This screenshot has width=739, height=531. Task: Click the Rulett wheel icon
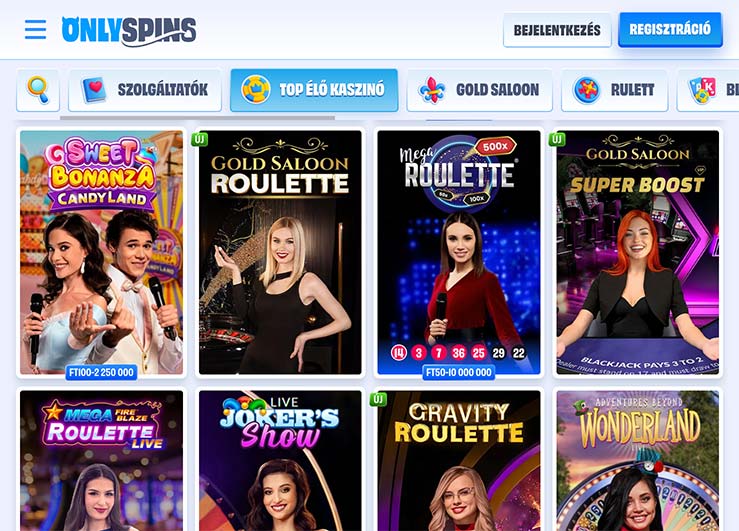pyautogui.click(x=586, y=90)
